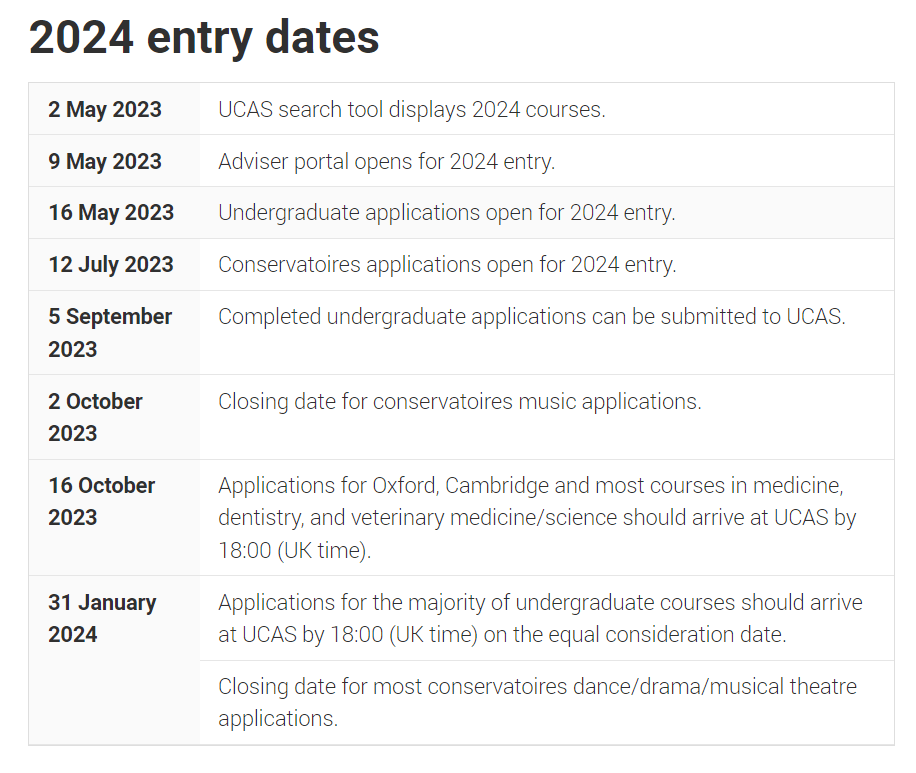
Task: Select the "16 May 2023" date cell
Action: [x=111, y=213]
